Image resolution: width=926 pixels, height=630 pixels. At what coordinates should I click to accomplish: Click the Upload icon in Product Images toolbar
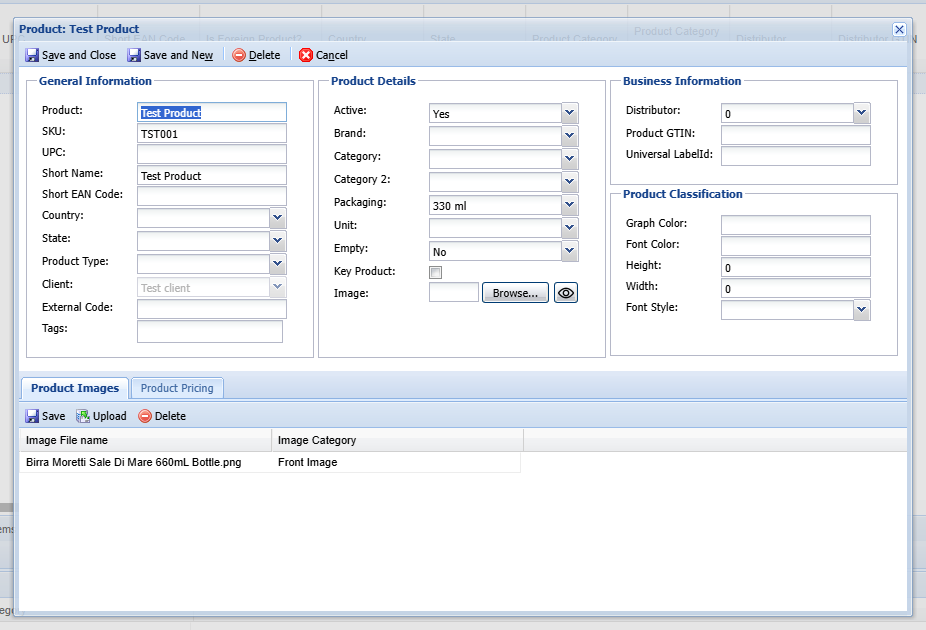[x=80, y=416]
